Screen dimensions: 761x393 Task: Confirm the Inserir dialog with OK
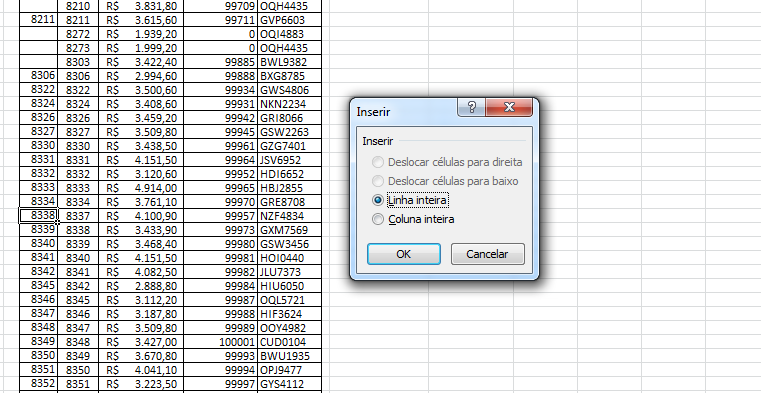tap(404, 254)
